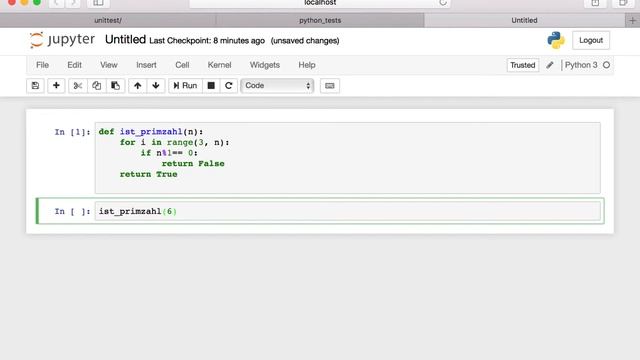Open the View menu
The image size is (640, 360).
(x=109, y=65)
